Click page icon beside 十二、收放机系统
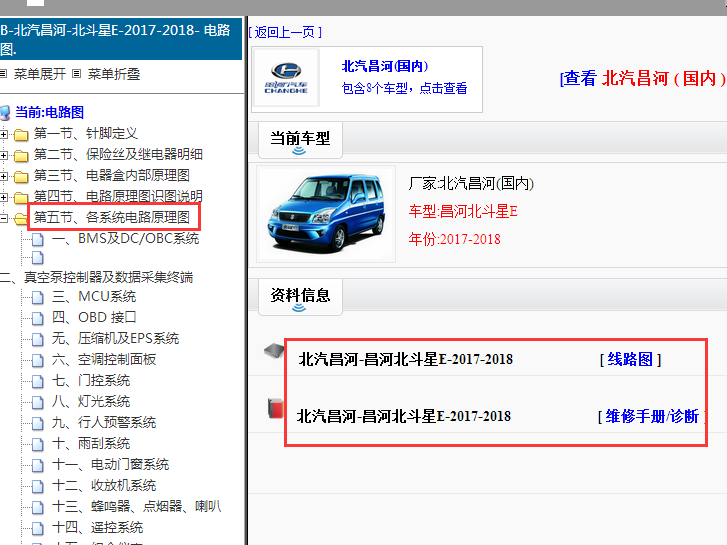Viewport: 727px width, 545px height. (x=38, y=486)
